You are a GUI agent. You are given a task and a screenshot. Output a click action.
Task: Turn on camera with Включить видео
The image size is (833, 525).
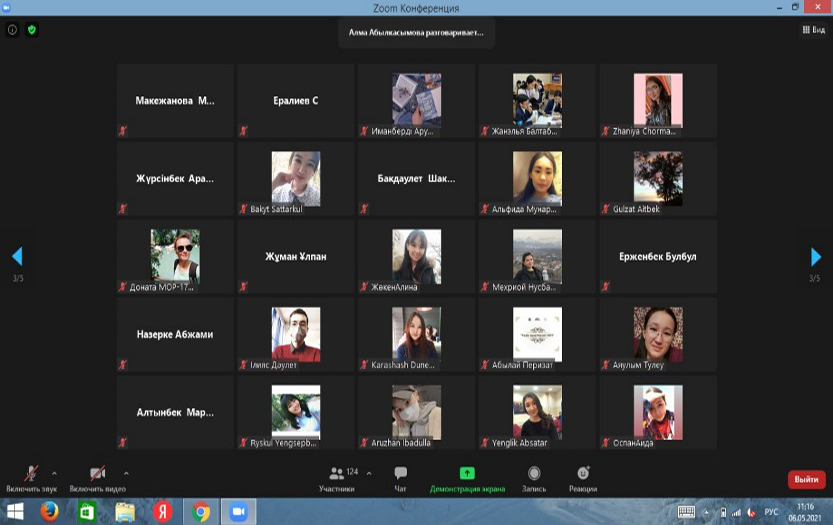pos(97,476)
